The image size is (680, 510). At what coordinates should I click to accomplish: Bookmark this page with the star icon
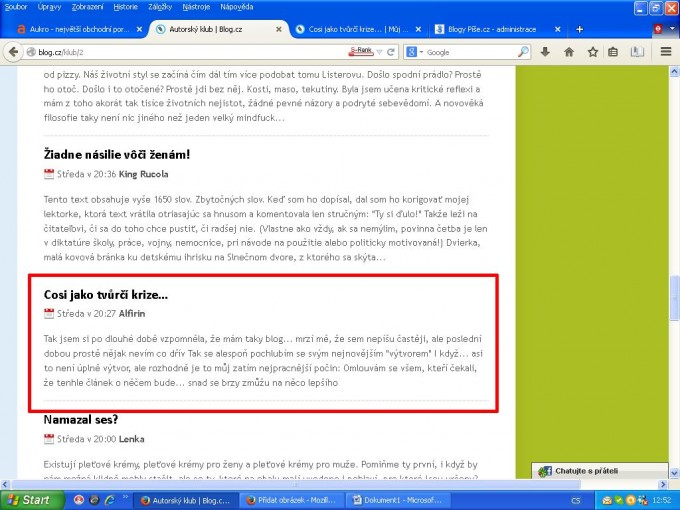coord(593,51)
